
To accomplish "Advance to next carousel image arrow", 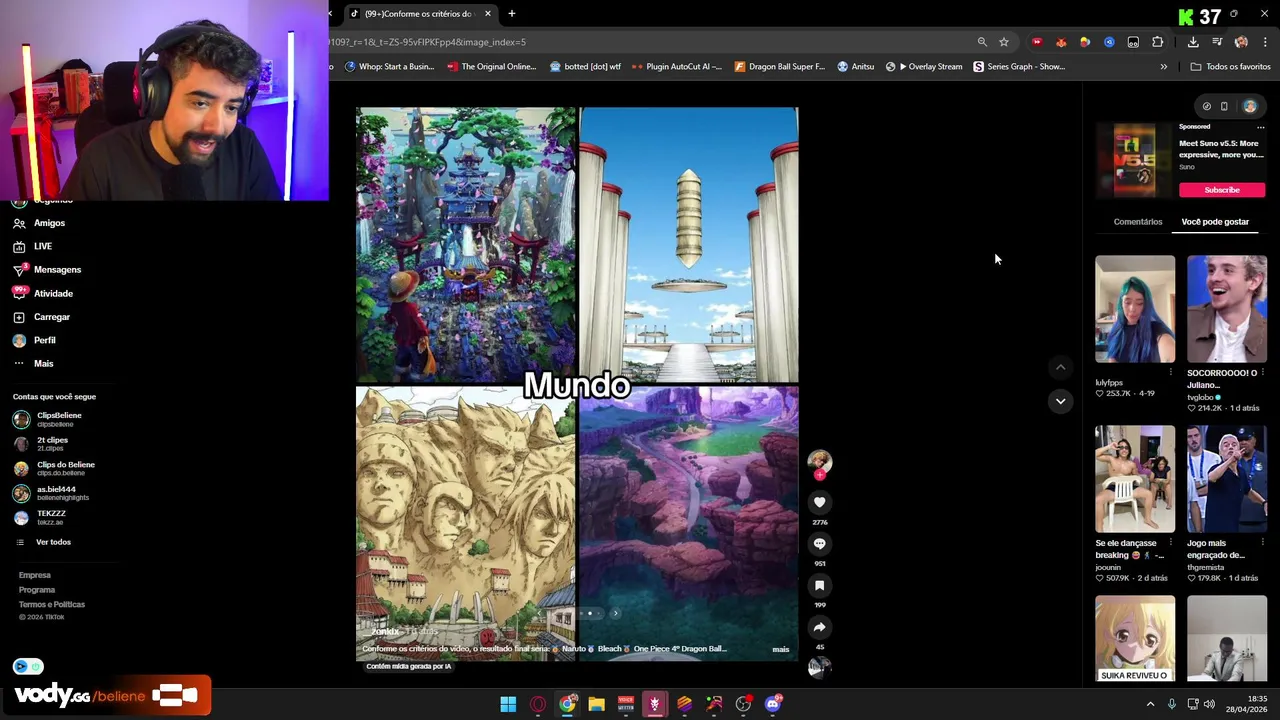I will (615, 613).
